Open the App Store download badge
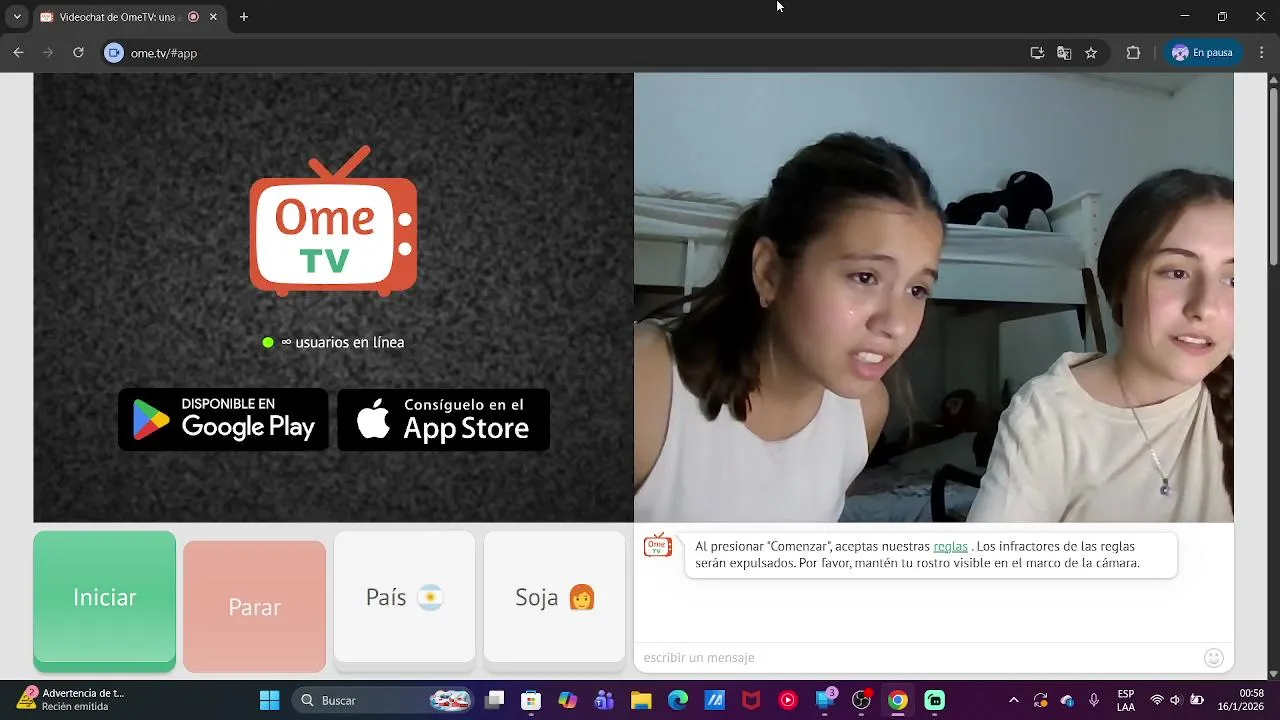 pos(443,420)
